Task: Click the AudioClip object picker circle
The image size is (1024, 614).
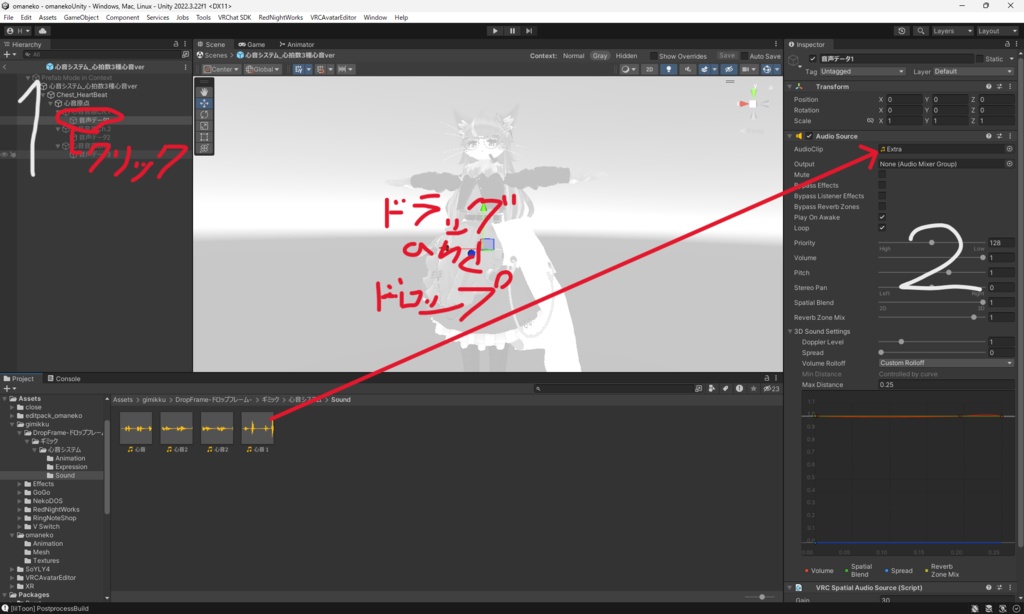Action: pyautogui.click(x=1009, y=149)
